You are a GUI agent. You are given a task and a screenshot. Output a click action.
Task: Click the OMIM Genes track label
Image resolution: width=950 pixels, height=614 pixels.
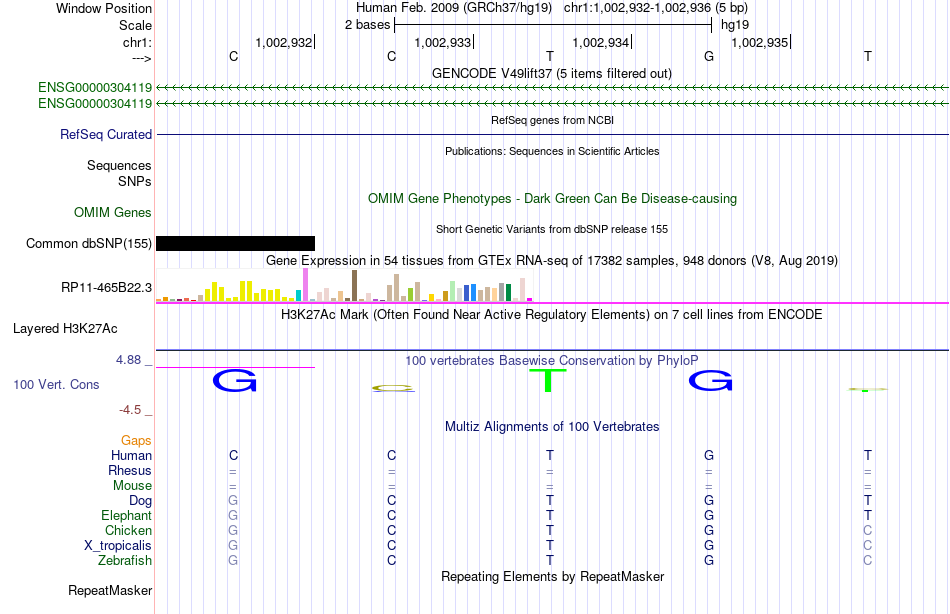tap(113, 213)
